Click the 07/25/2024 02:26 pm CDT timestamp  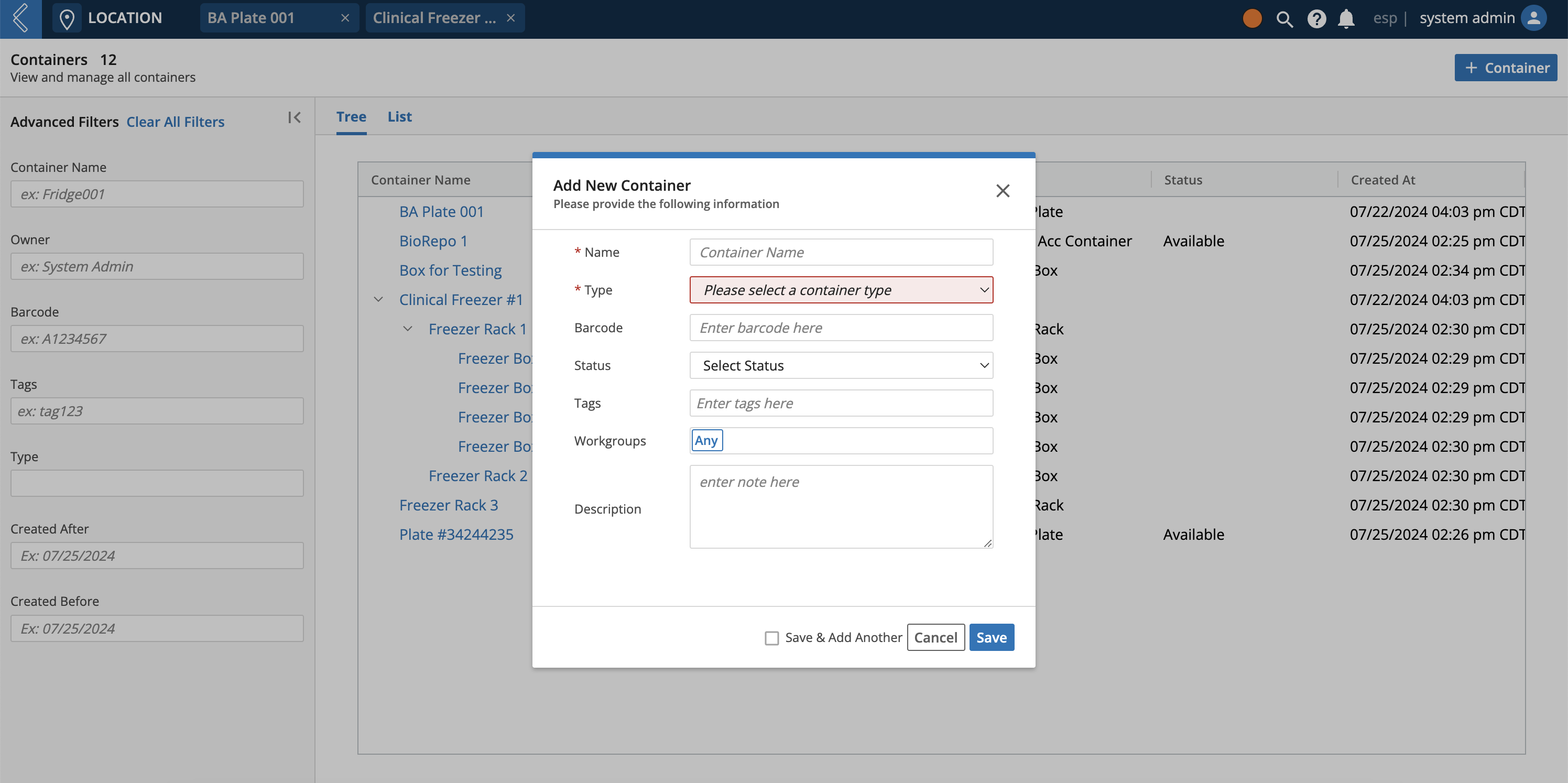[x=1437, y=534]
